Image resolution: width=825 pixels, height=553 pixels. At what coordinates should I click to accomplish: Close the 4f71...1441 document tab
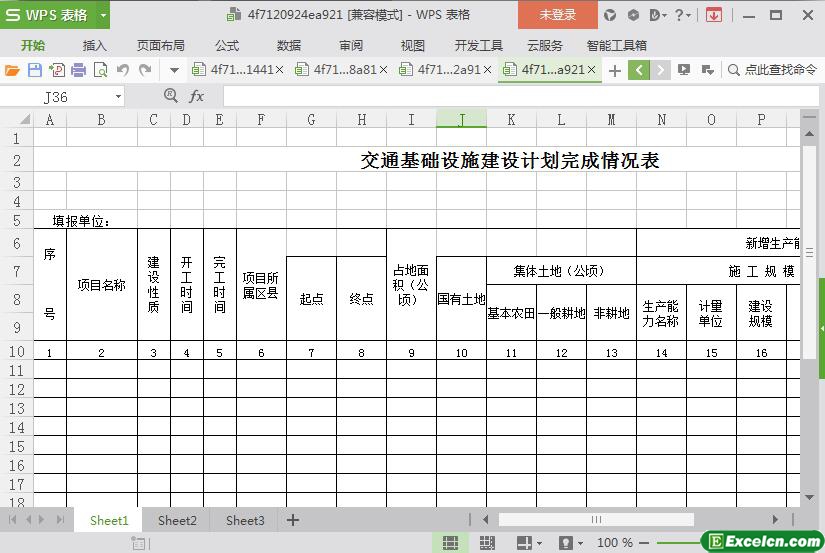[x=279, y=69]
